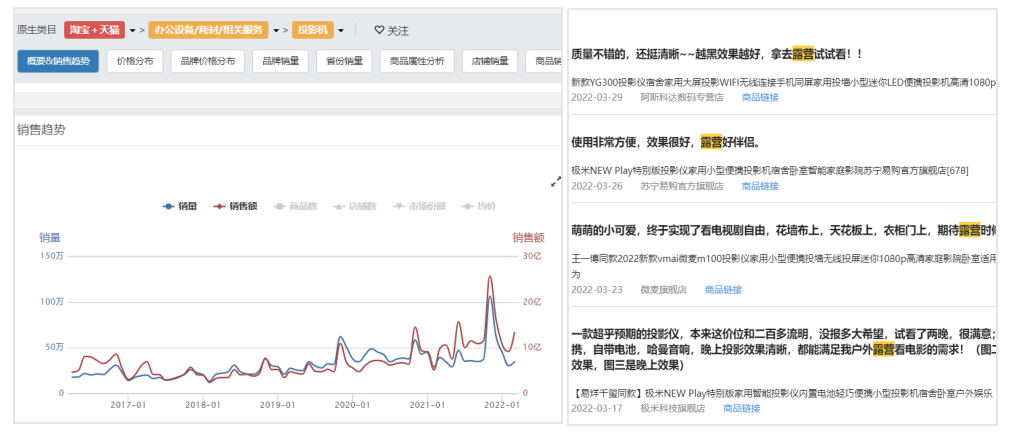Image resolution: width=1013 pixels, height=436 pixels.
Task: Click the 原生类目 label
Action: (37, 30)
